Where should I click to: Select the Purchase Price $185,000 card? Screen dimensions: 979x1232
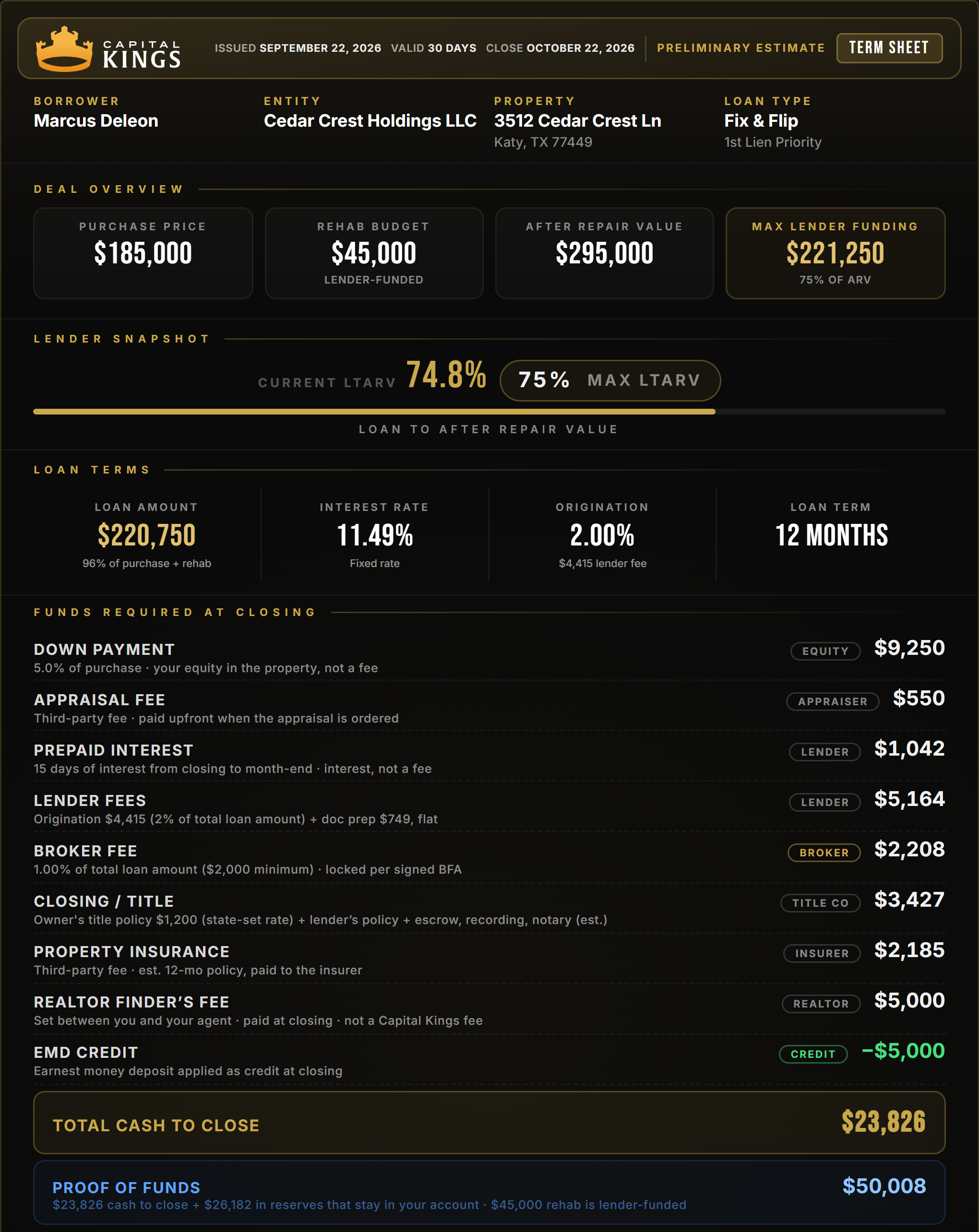143,253
